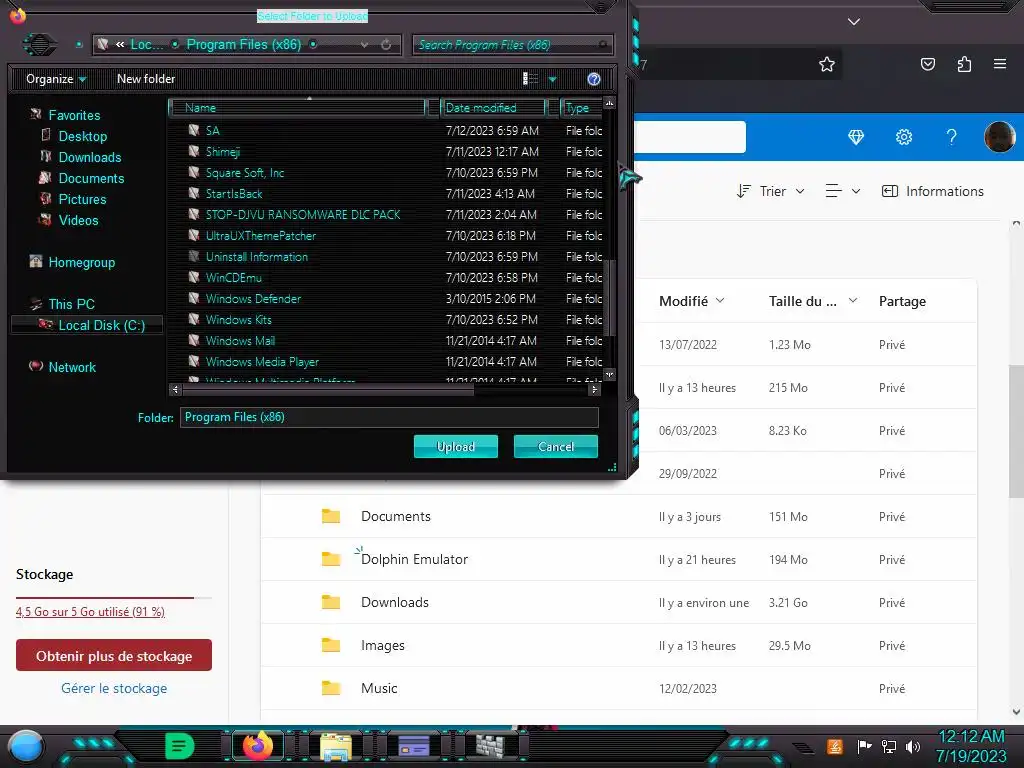Viewport: 1024px width, 768px height.
Task: Click Firefox icon in the taskbar
Action: click(x=258, y=746)
